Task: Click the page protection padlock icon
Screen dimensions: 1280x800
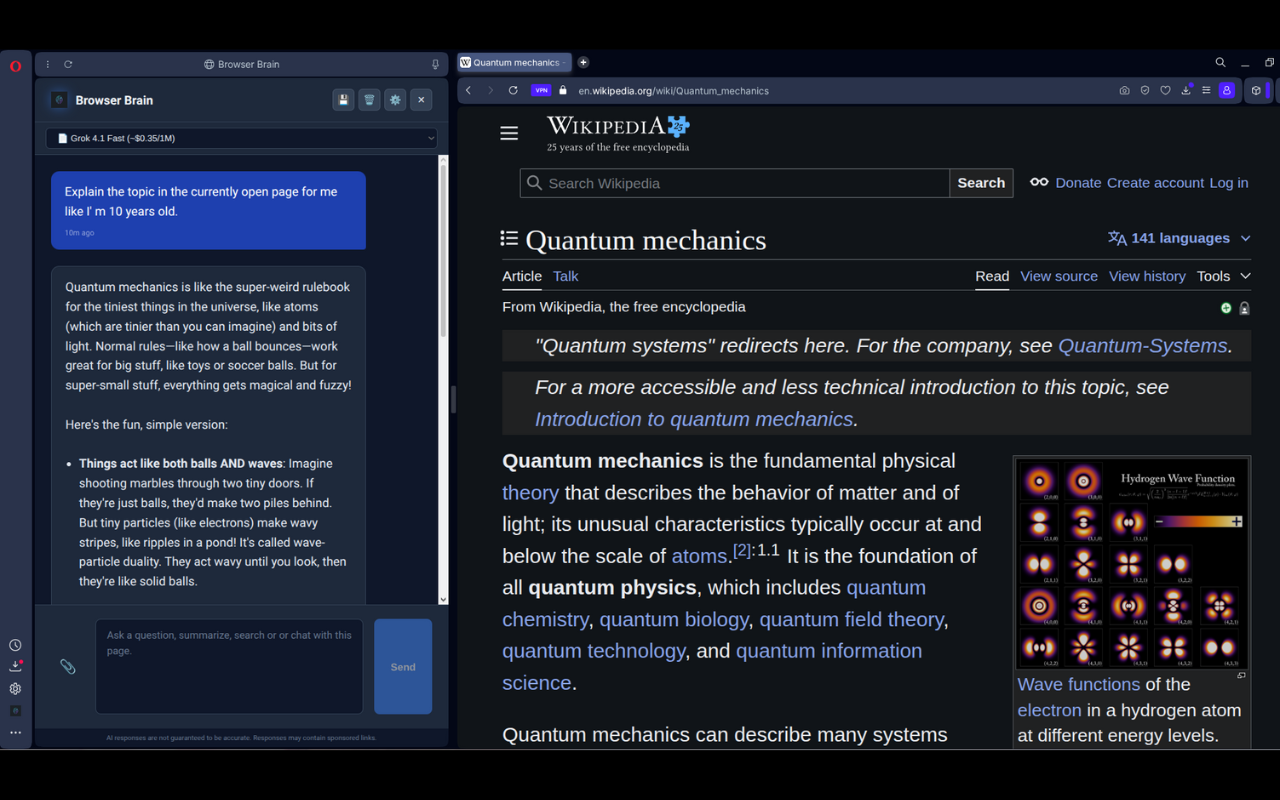Action: tap(1244, 308)
